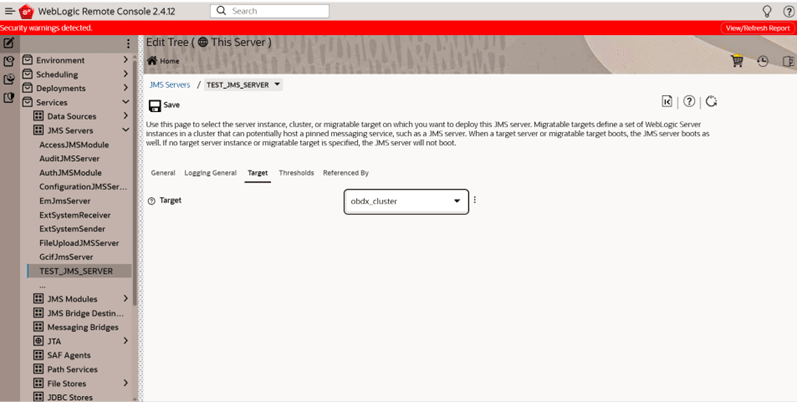Open the navigation tree kebab menu
This screenshot has height=402, width=797.
pyautogui.click(x=128, y=44)
